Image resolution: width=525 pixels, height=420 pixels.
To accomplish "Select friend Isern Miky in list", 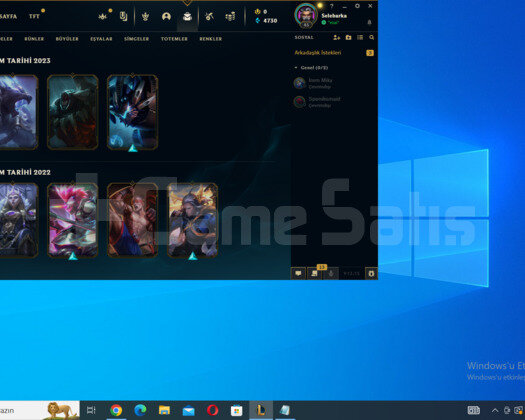I will coord(333,83).
